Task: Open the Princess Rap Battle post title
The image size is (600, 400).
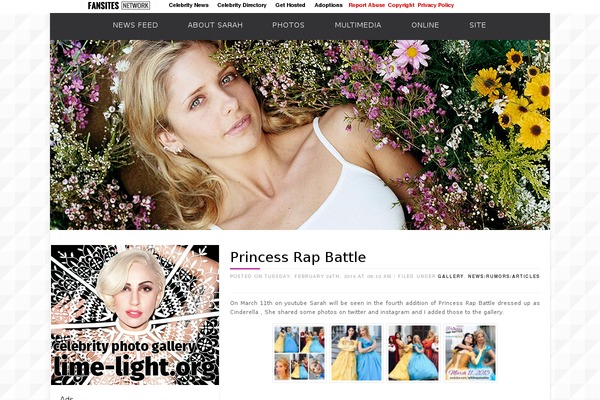Action: [x=298, y=257]
